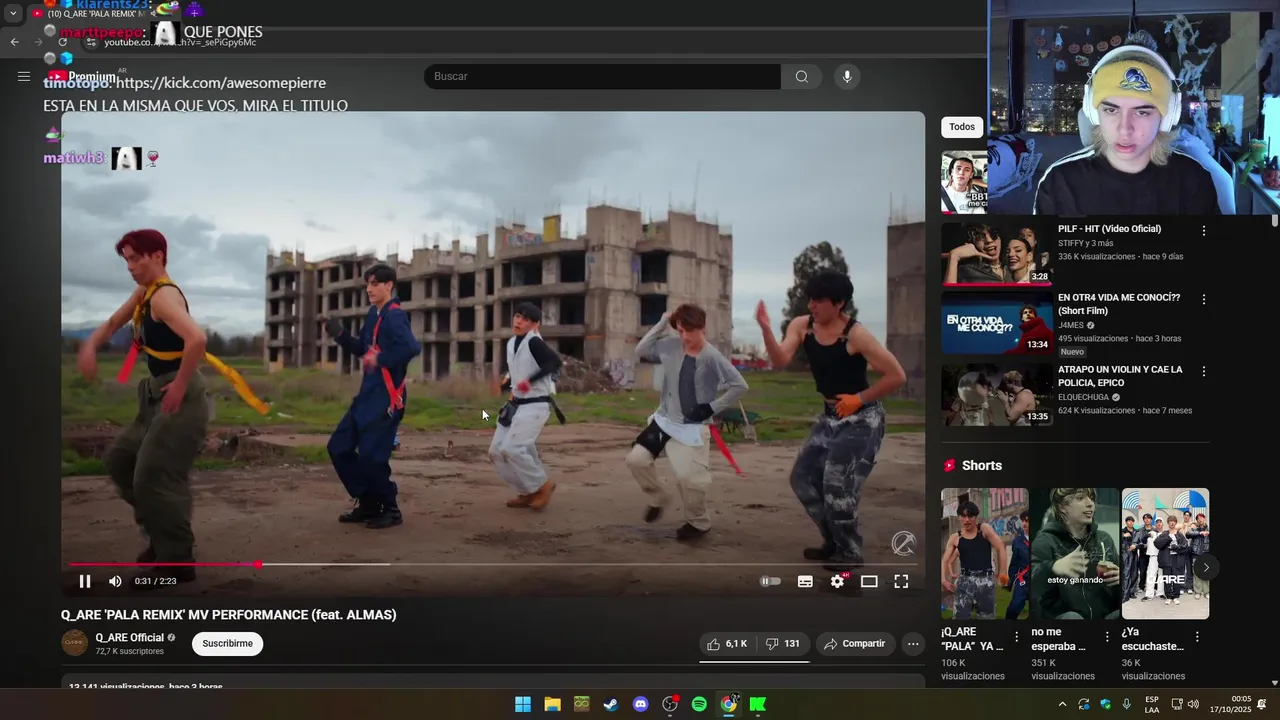1280x720 pixels.
Task: Open PILF - HIT (Video Oficial) thumbnail
Action: pyautogui.click(x=996, y=254)
